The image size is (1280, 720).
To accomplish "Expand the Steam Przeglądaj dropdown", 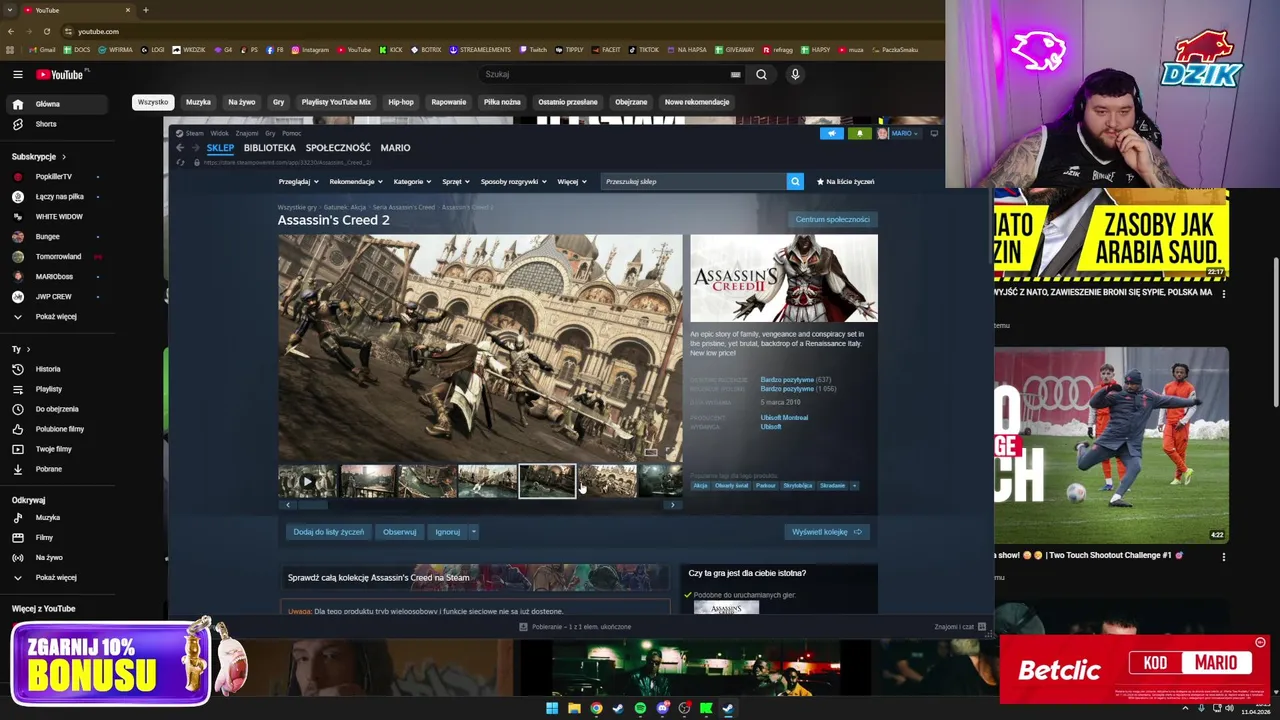I will click(298, 181).
